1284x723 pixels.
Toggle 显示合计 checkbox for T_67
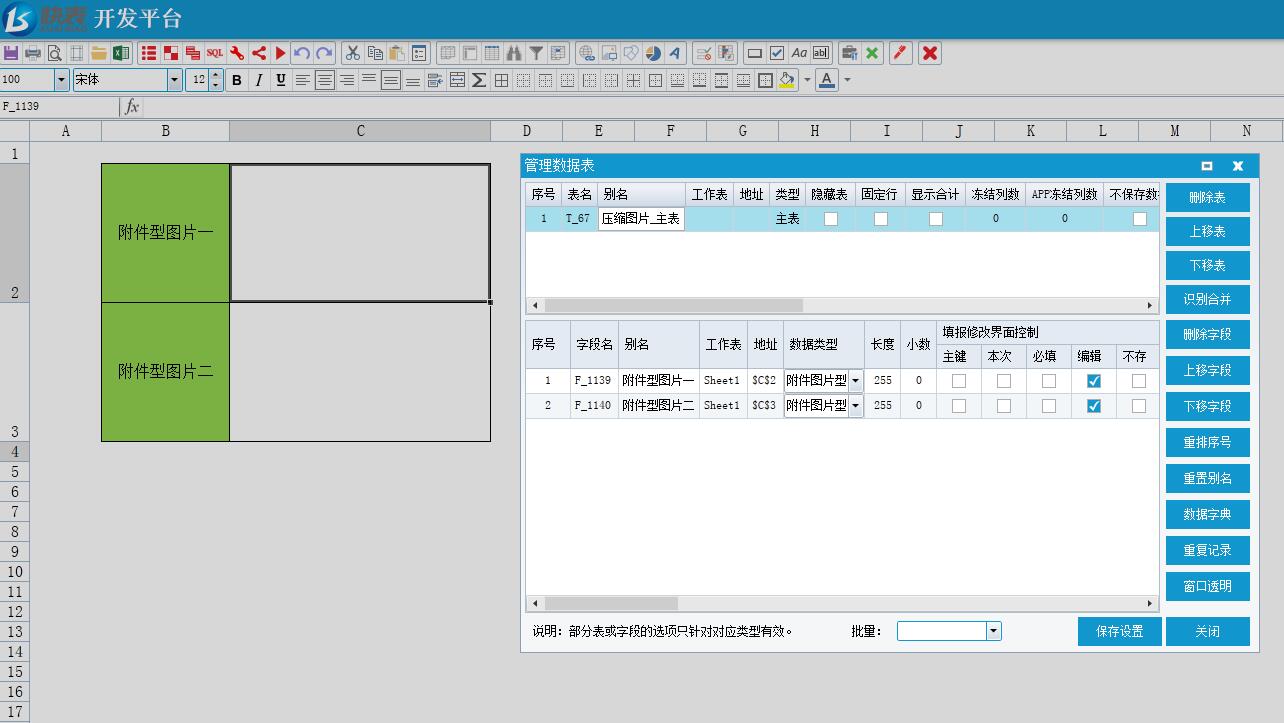935,219
